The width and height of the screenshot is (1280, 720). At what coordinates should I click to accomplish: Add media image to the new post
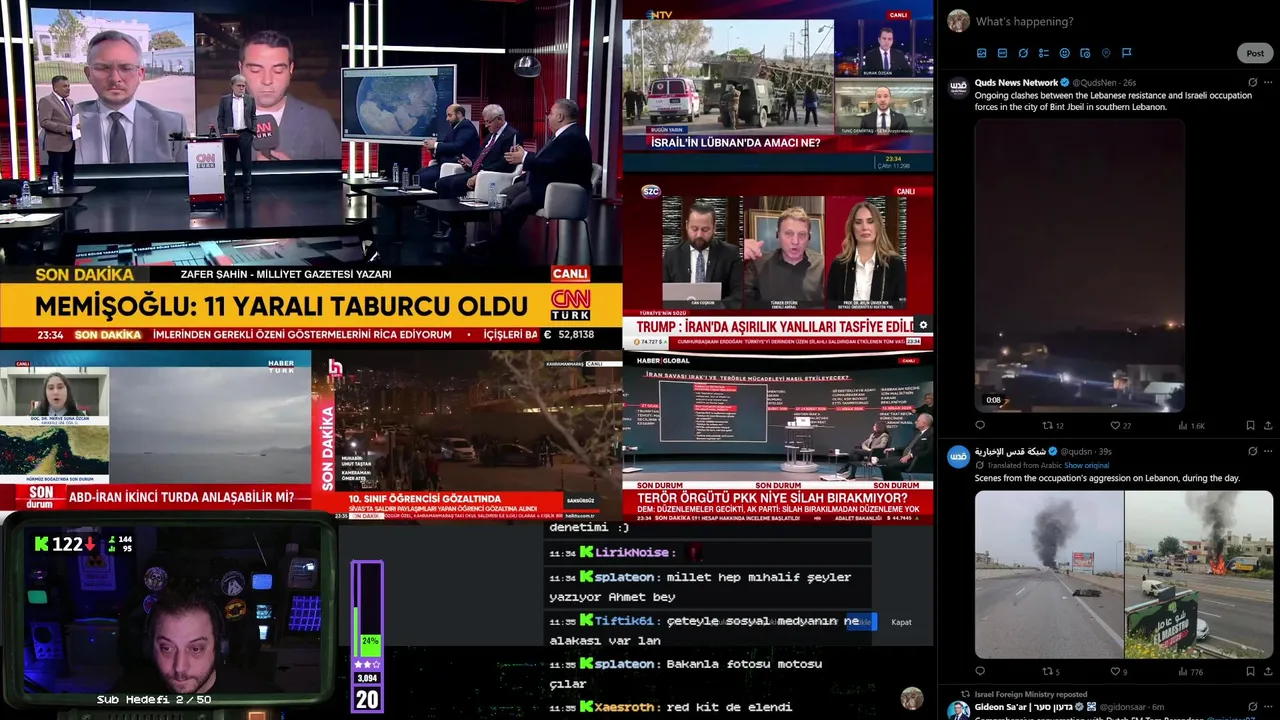click(x=981, y=53)
